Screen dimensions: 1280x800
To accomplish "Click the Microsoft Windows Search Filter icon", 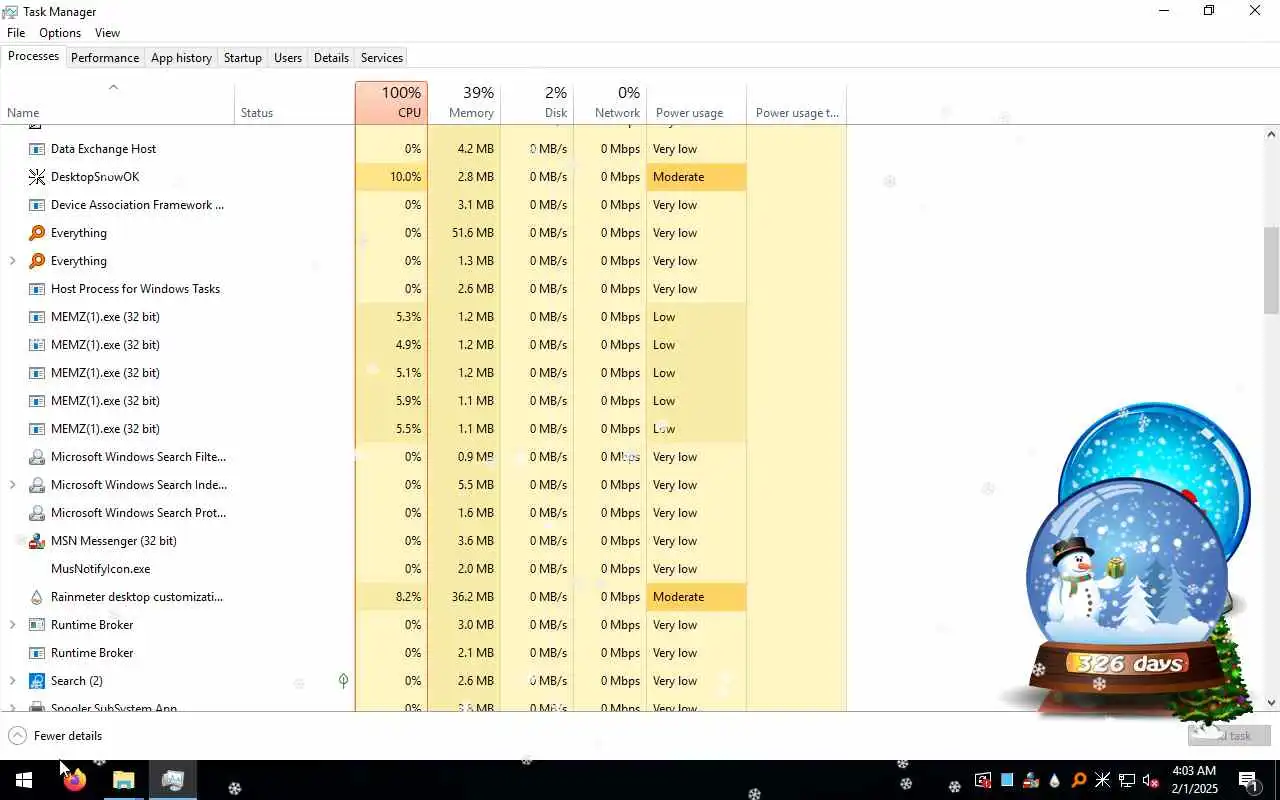I will [37, 457].
